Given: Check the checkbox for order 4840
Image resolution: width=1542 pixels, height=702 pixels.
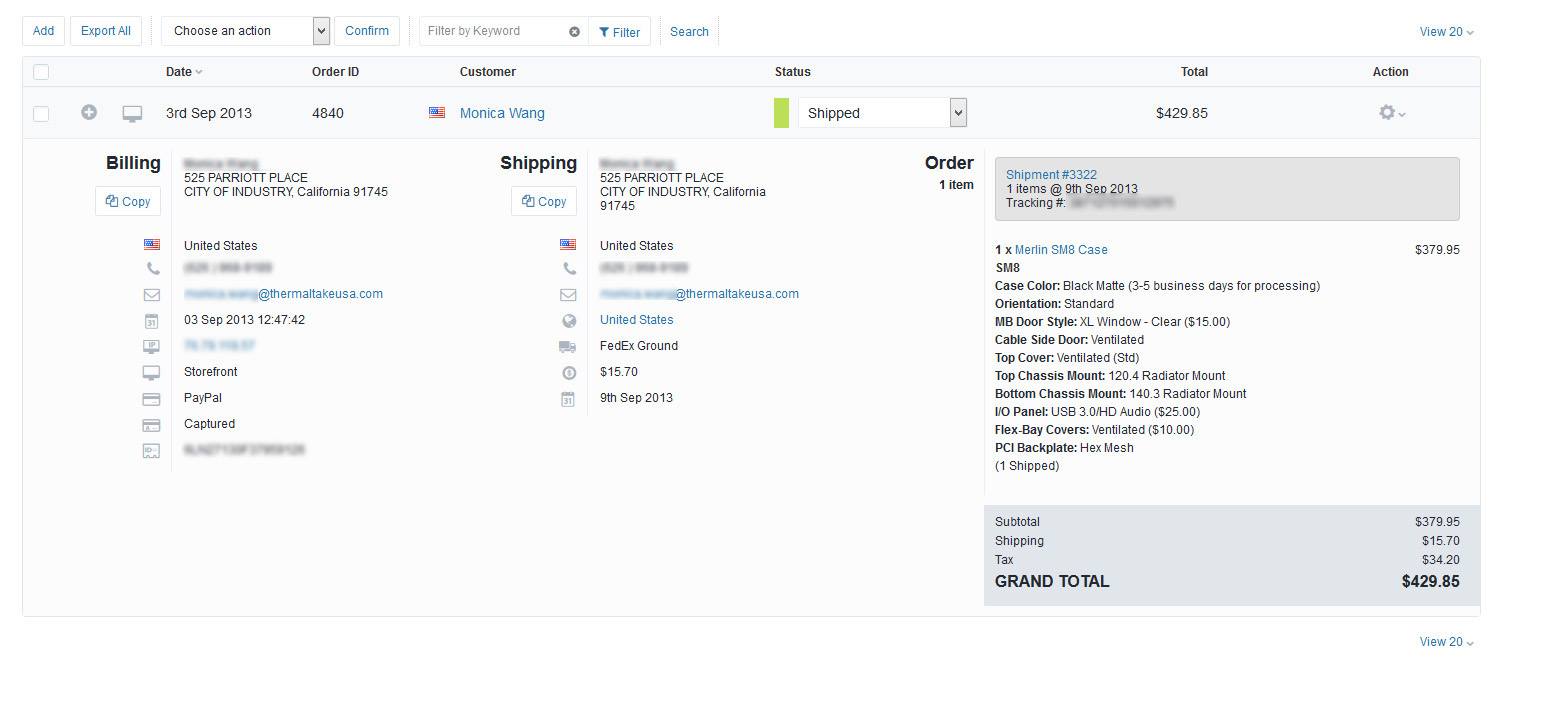Looking at the screenshot, I should 41,114.
